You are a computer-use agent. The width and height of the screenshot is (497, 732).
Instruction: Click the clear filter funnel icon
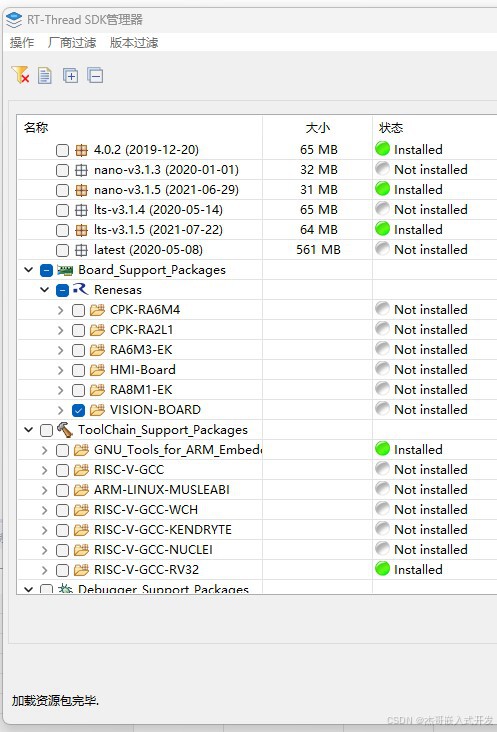(x=21, y=75)
